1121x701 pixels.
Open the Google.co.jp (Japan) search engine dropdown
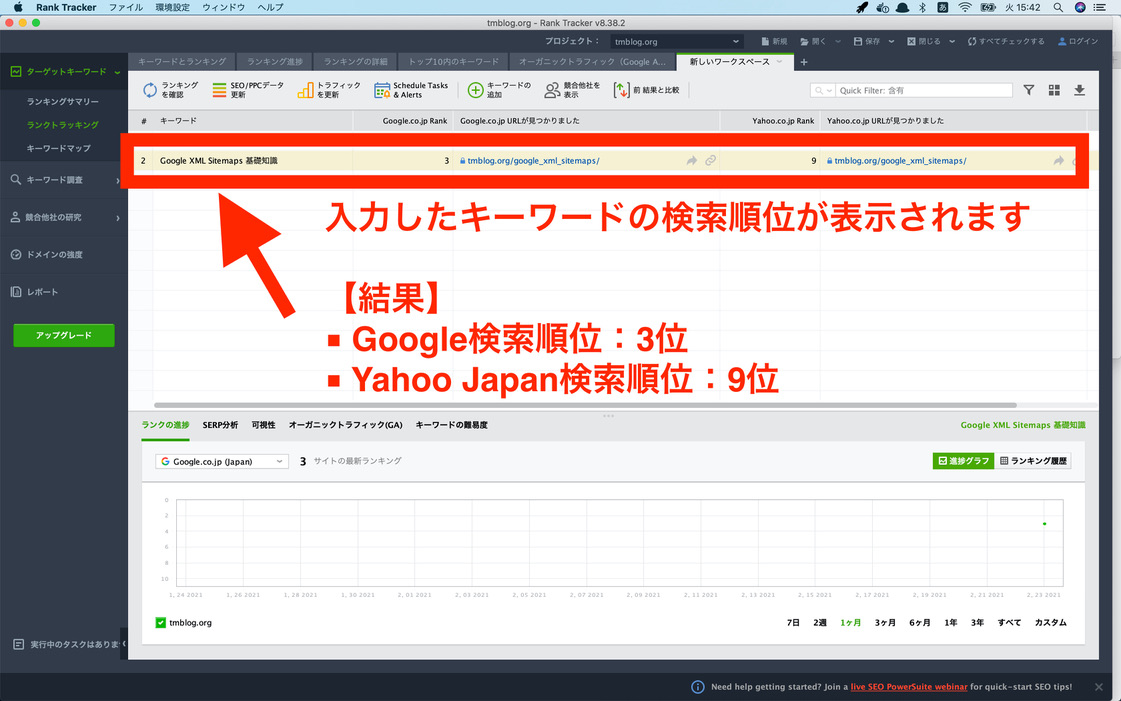tap(222, 462)
